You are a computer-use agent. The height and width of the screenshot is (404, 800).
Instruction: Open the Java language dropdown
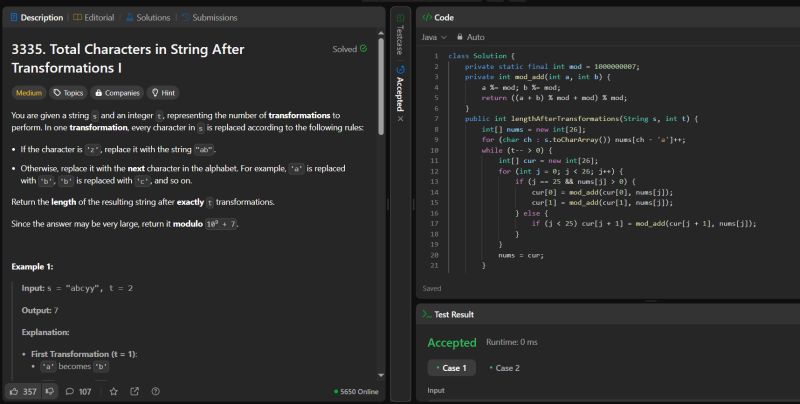point(433,37)
